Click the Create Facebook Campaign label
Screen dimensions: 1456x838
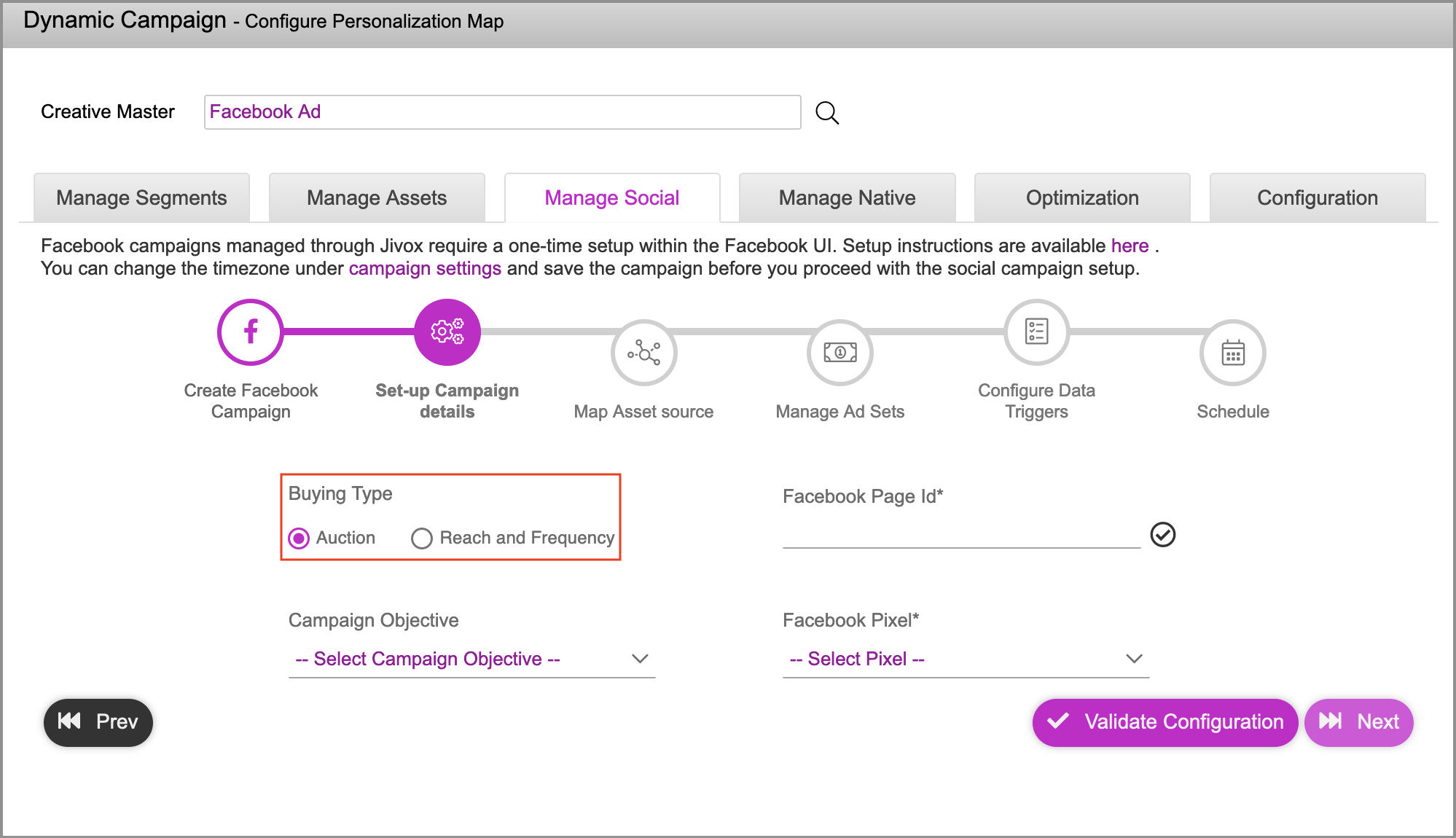click(x=251, y=401)
